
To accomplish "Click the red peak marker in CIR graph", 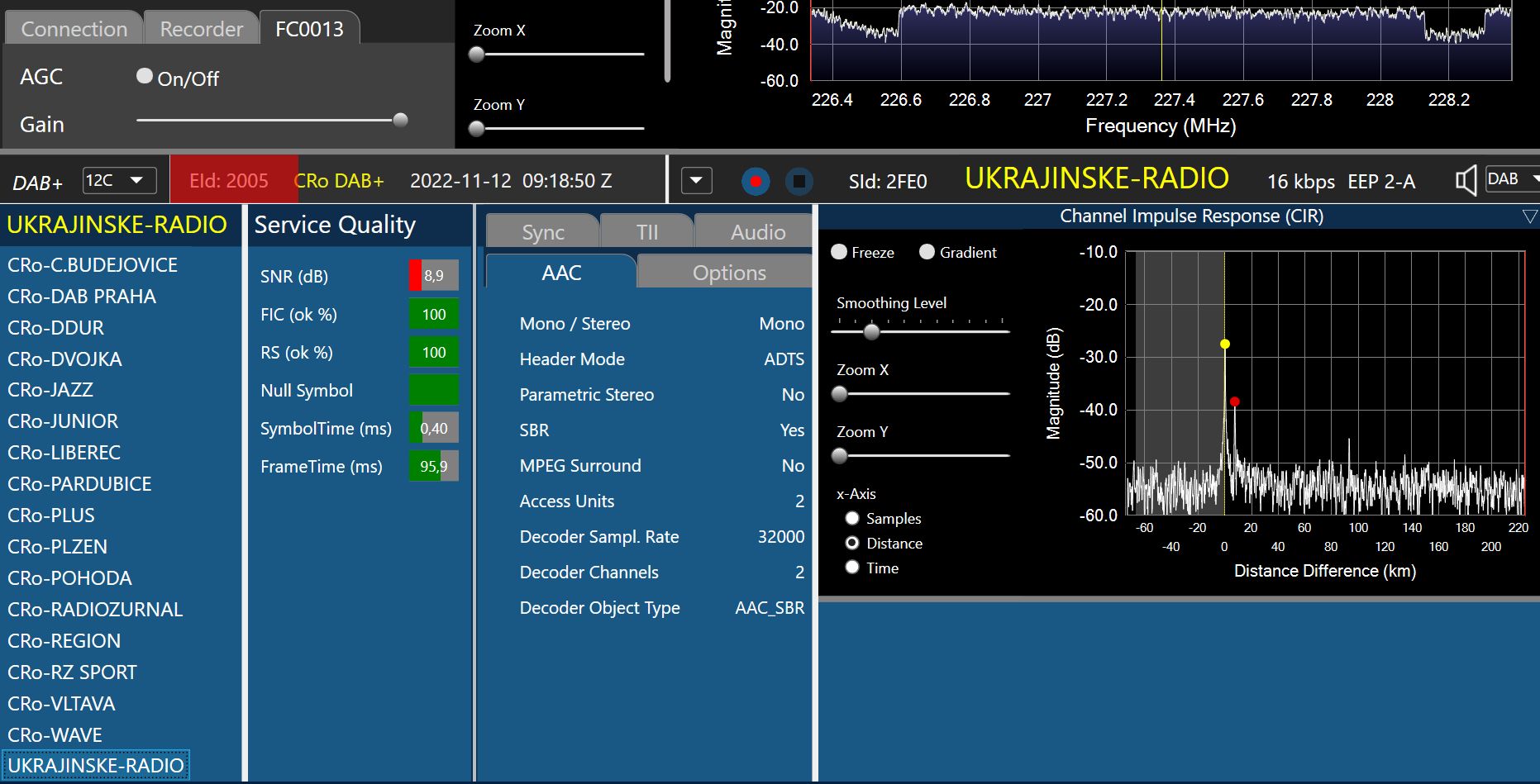I will pos(1234,402).
